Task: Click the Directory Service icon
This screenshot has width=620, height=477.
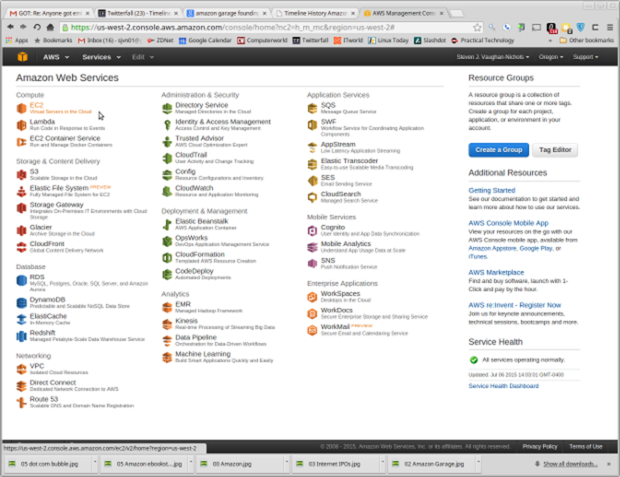Action: pyautogui.click(x=167, y=108)
